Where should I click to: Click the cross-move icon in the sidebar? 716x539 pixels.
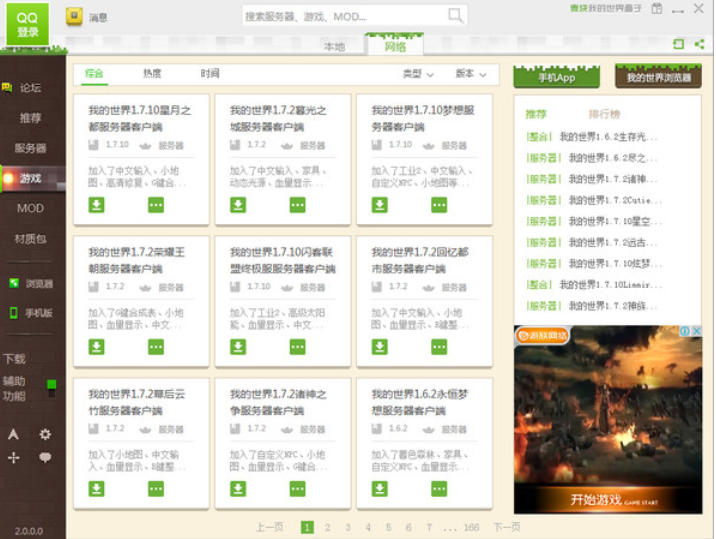[x=13, y=457]
